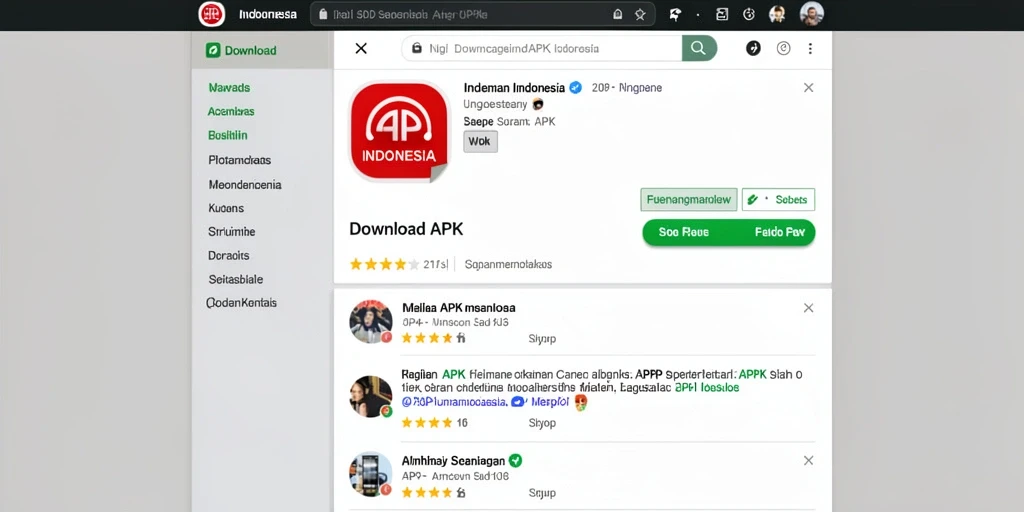Open Doraoits in the sidebar
Viewport: 1024px width, 512px height.
(229, 255)
